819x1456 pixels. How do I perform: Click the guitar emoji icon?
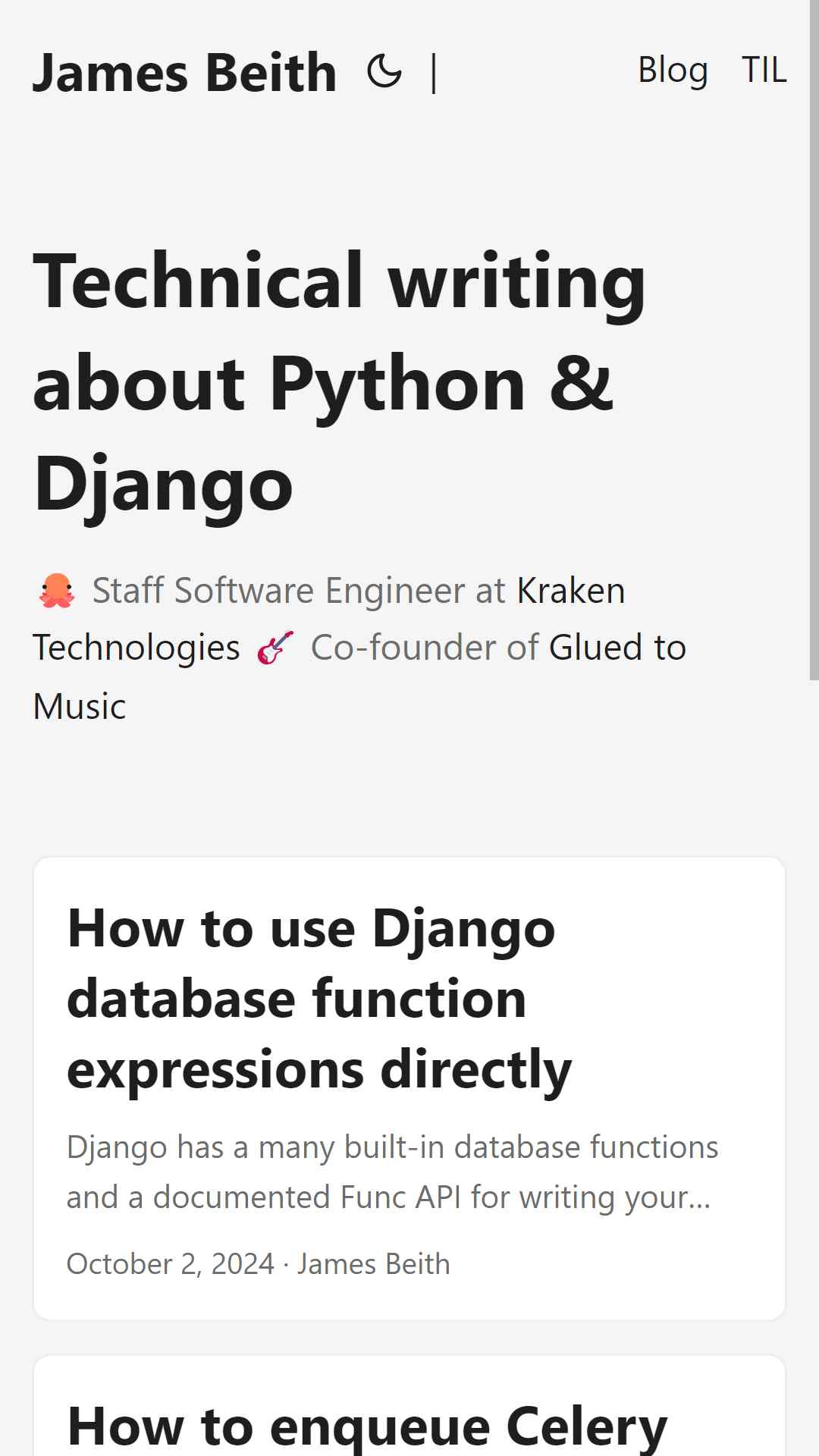point(275,648)
